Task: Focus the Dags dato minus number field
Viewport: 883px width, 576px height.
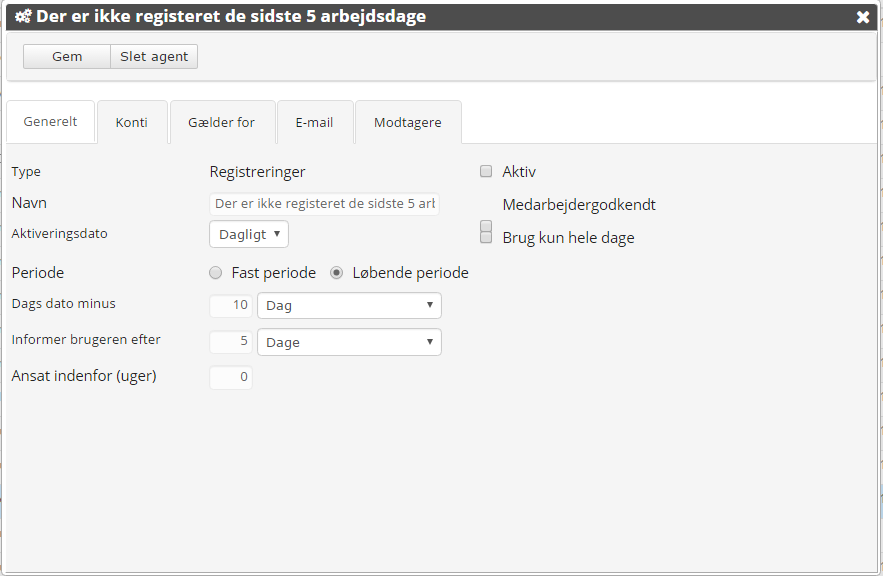Action: point(231,306)
